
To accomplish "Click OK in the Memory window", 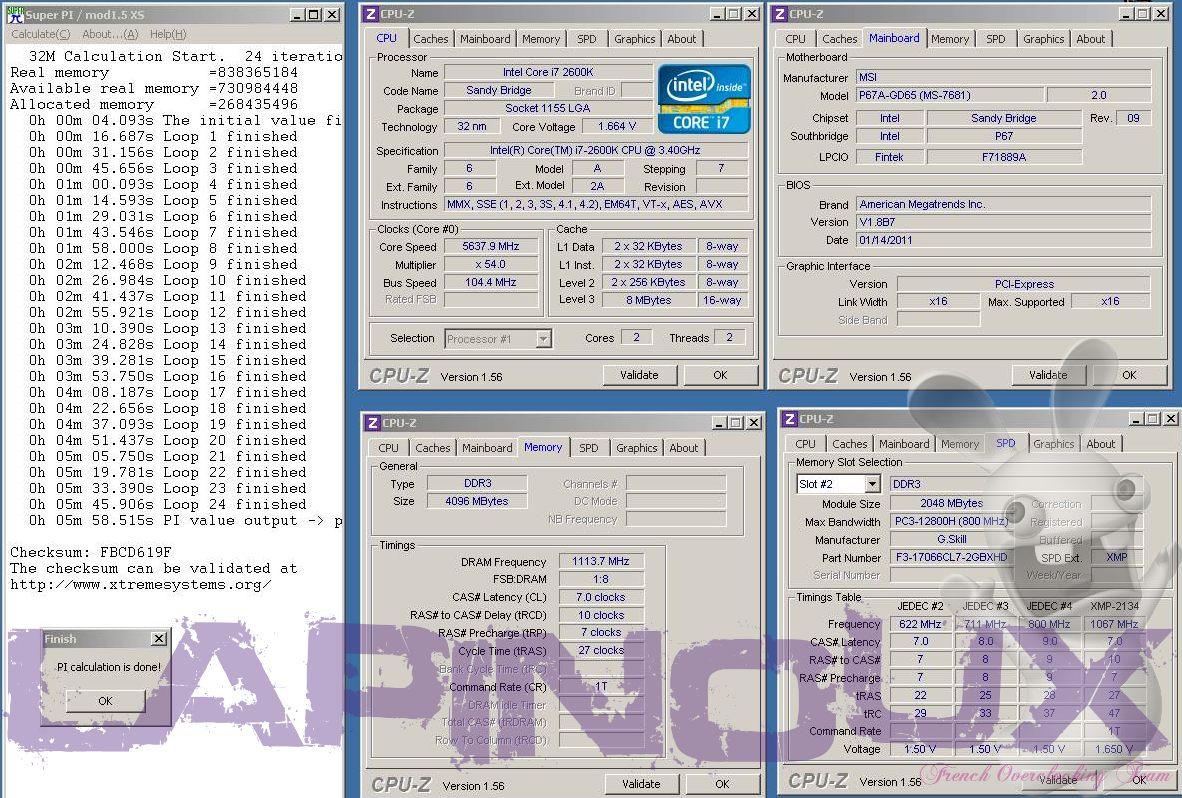I will point(722,784).
